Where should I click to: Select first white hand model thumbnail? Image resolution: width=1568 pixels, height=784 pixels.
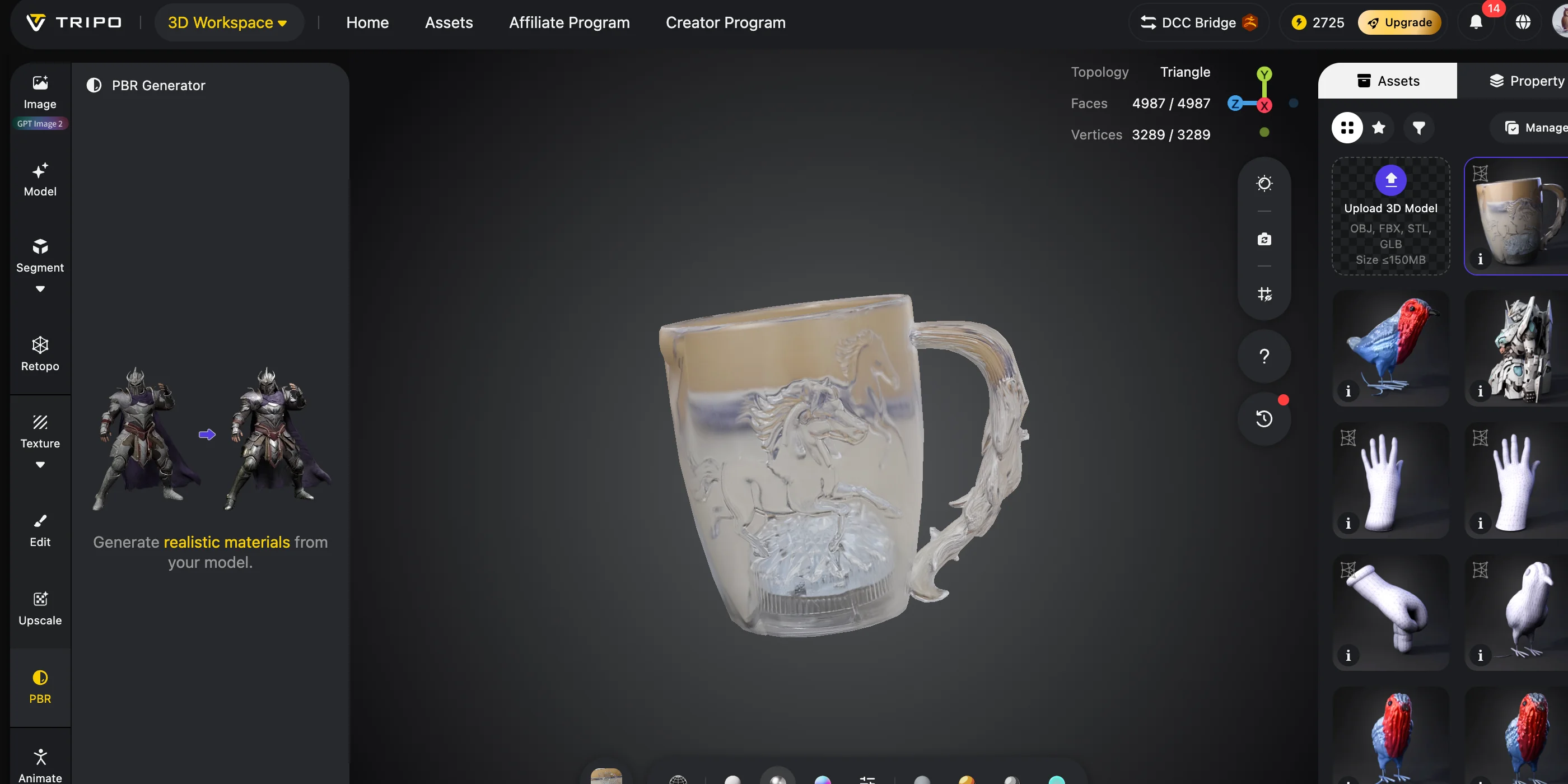1390,480
